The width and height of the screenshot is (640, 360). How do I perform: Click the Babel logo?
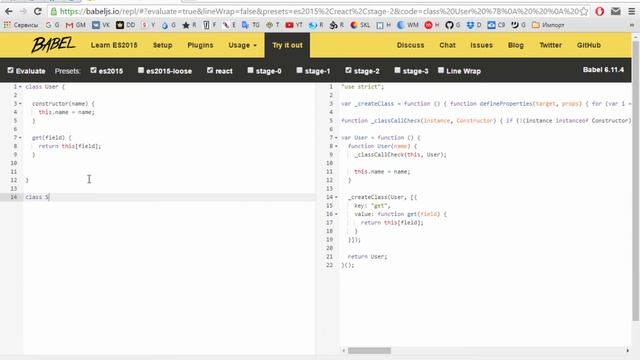pyautogui.click(x=53, y=44)
